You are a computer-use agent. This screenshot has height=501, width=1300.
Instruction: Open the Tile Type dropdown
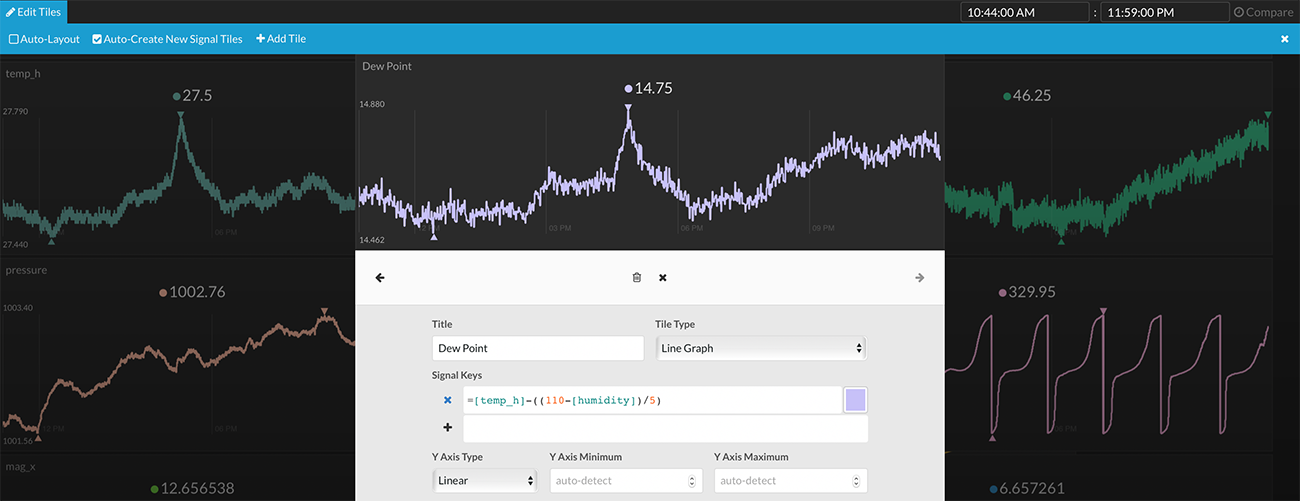point(760,348)
